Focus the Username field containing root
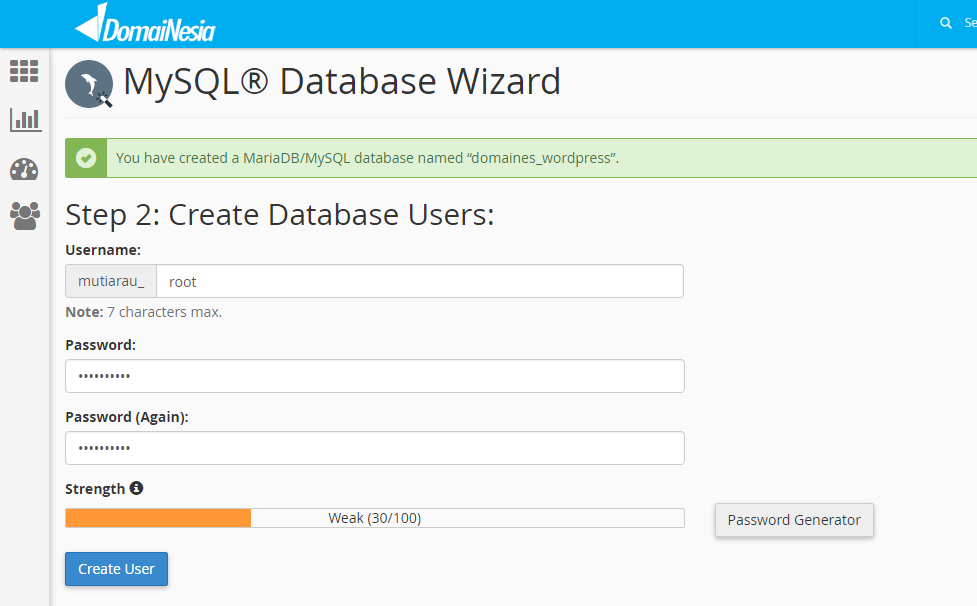977x606 pixels. (420, 282)
